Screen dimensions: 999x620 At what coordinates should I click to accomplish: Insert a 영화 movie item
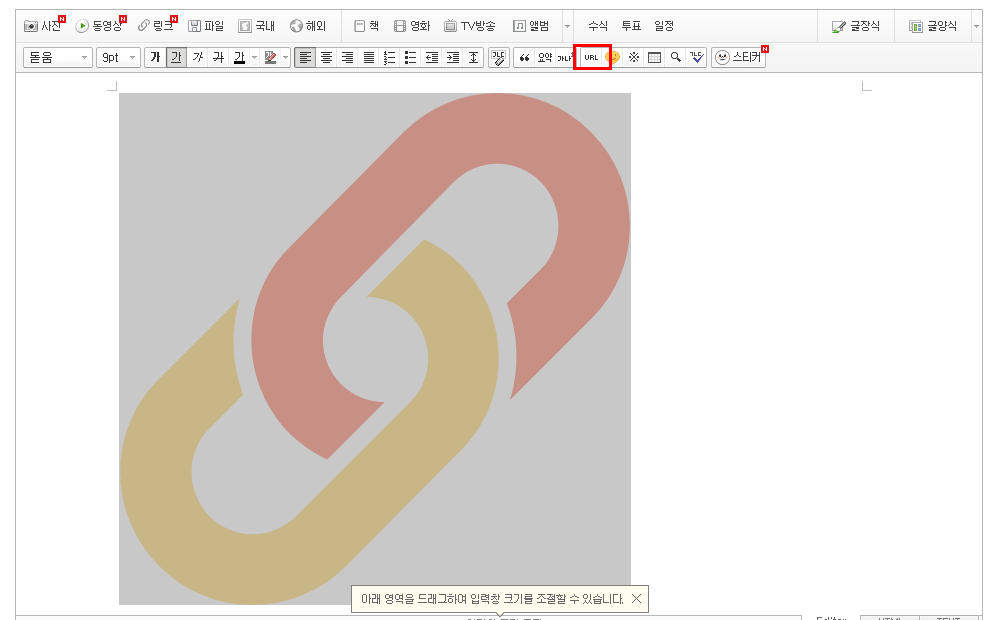(x=412, y=26)
